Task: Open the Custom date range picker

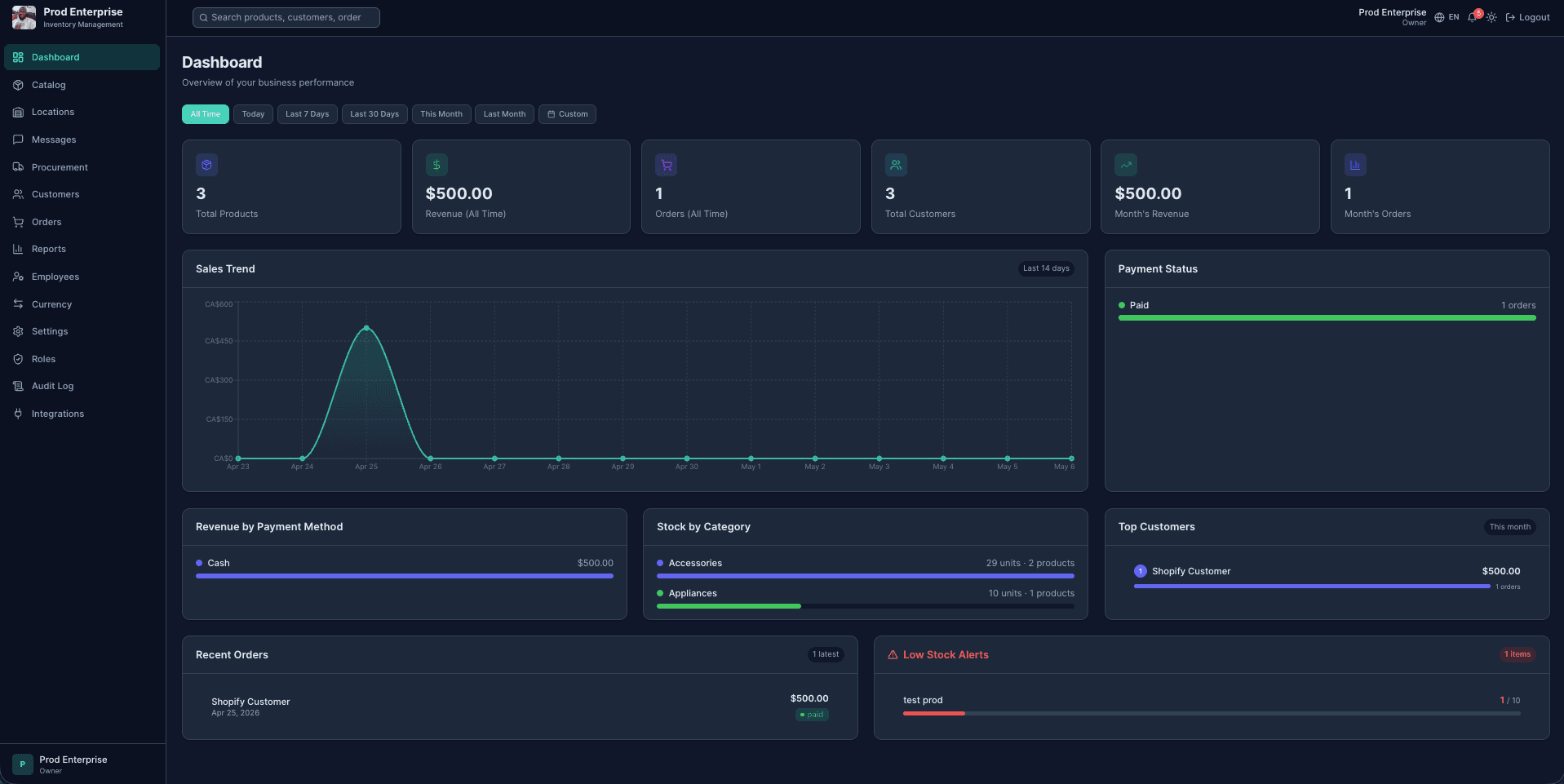Action: pos(567,114)
